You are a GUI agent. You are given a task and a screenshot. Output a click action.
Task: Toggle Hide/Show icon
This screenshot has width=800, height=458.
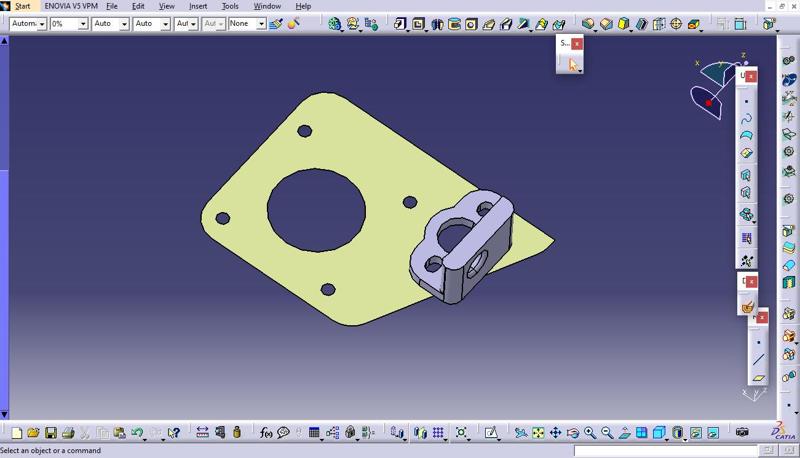(696, 433)
